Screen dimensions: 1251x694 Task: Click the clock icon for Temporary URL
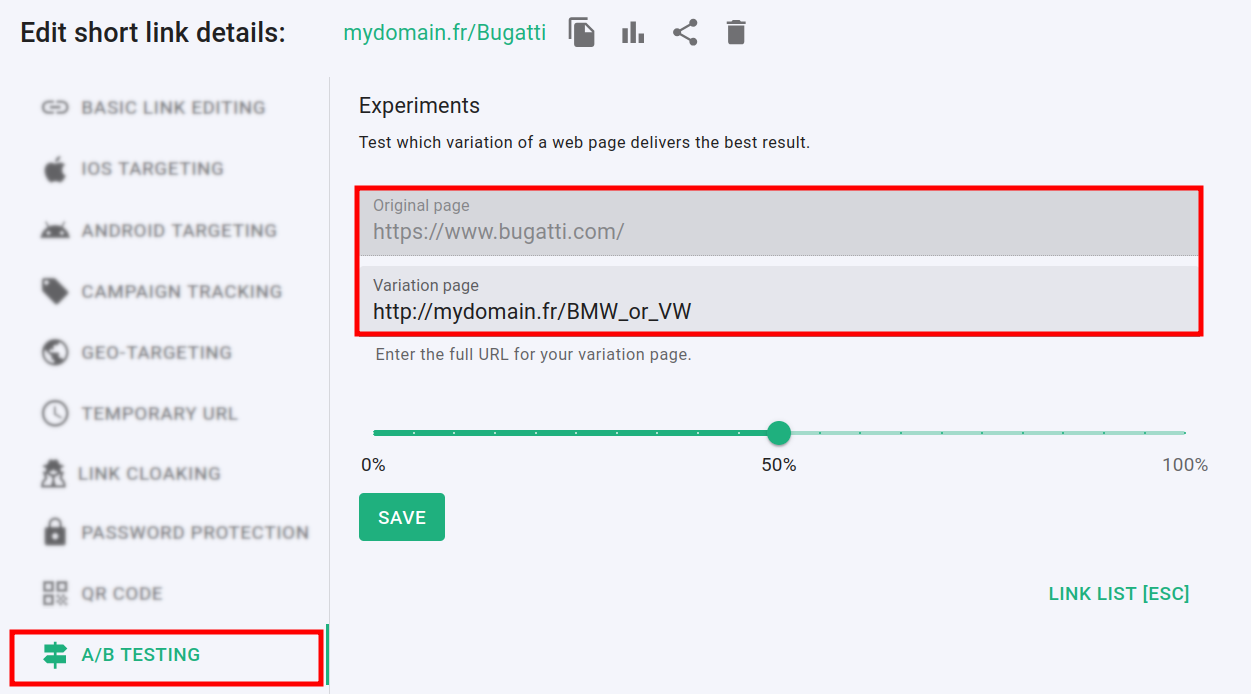(55, 413)
